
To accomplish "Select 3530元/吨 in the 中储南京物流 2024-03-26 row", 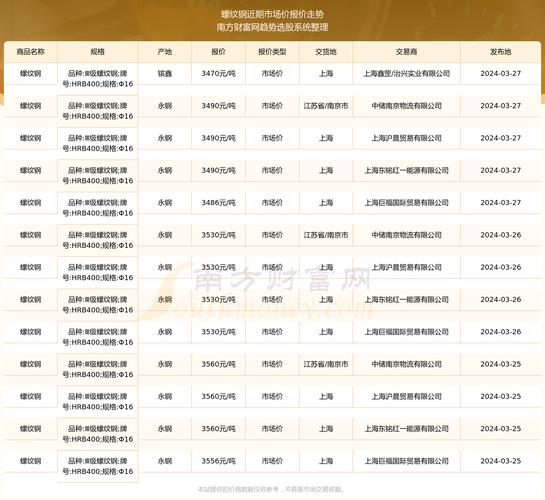I will tap(218, 235).
